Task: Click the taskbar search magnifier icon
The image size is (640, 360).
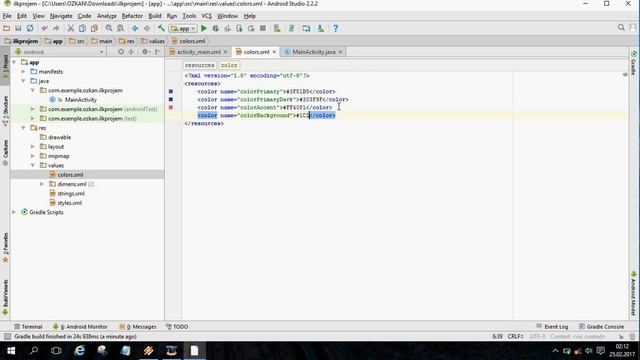Action: (34, 351)
